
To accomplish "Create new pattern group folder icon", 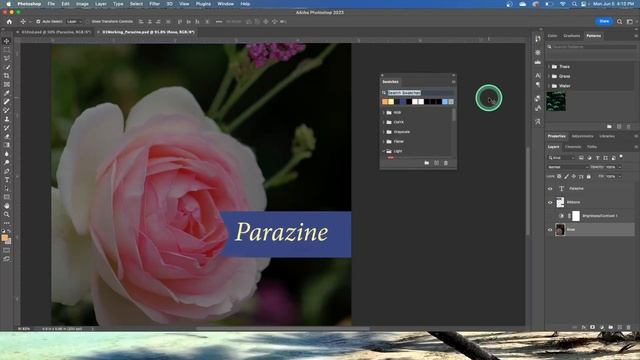I will 609,127.
